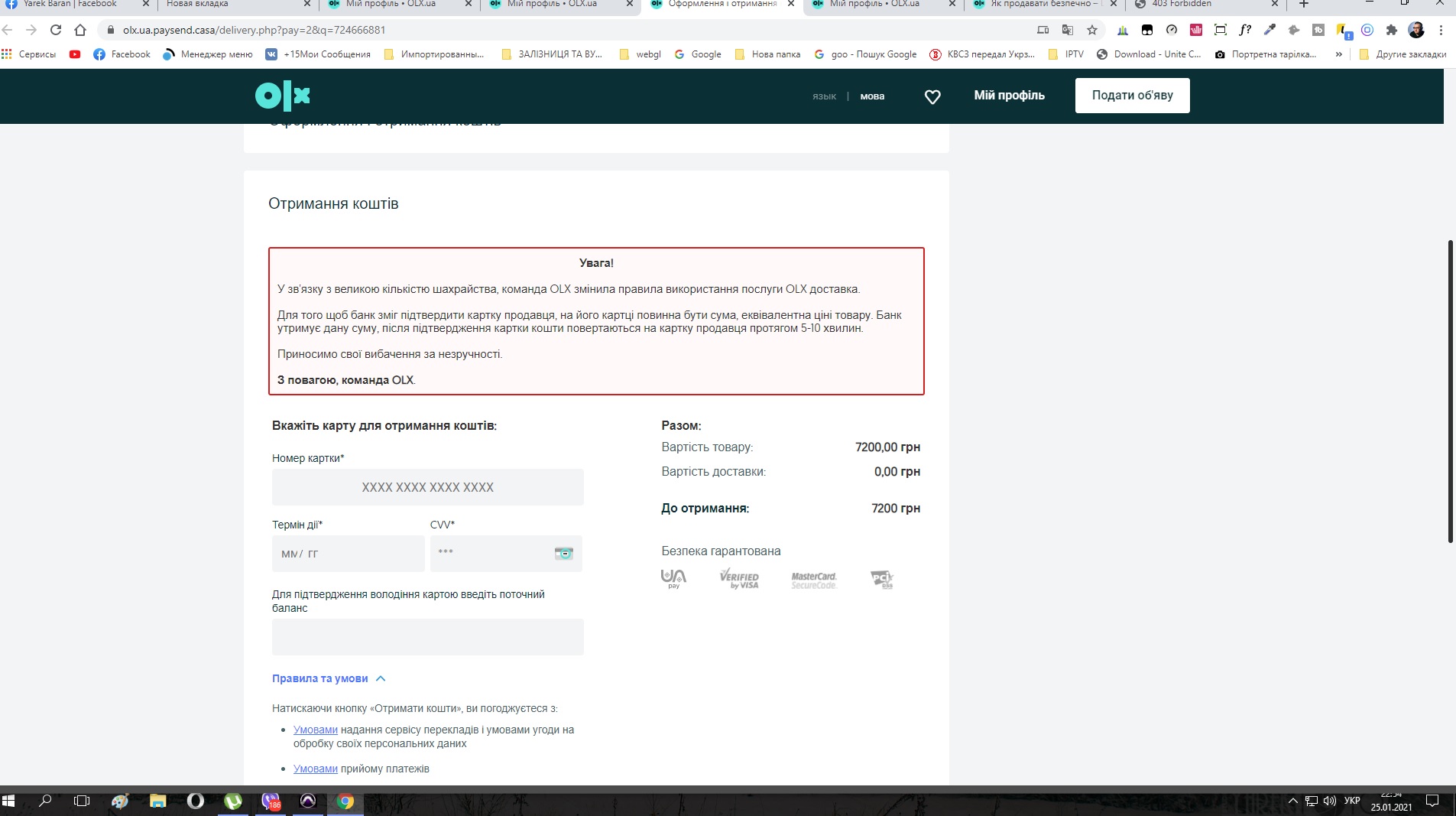This screenshot has width=1456, height=816.
Task: Open the Сервисы apps shortcut
Action: click(x=29, y=54)
